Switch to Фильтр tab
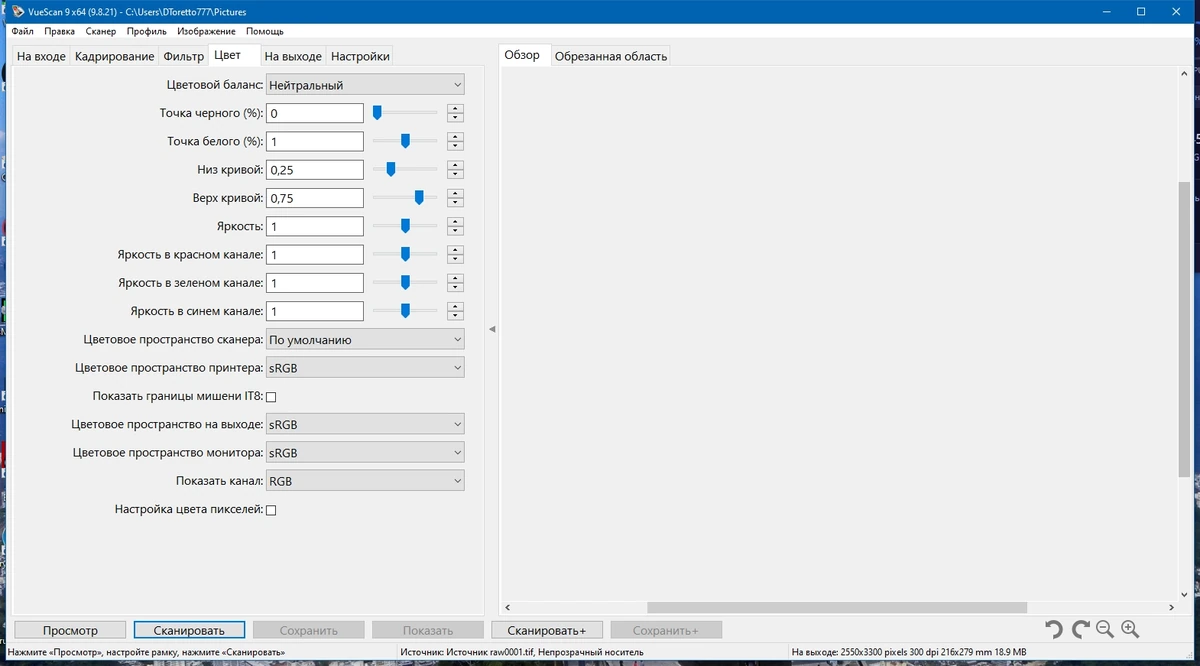This screenshot has height=666, width=1200. [183, 57]
